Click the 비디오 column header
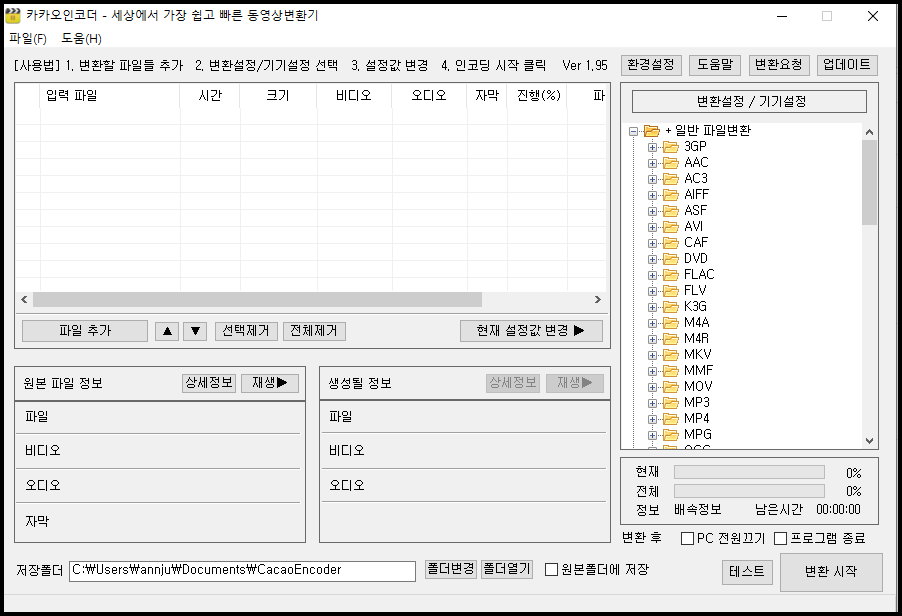Viewport: 902px width, 616px height. (x=354, y=95)
